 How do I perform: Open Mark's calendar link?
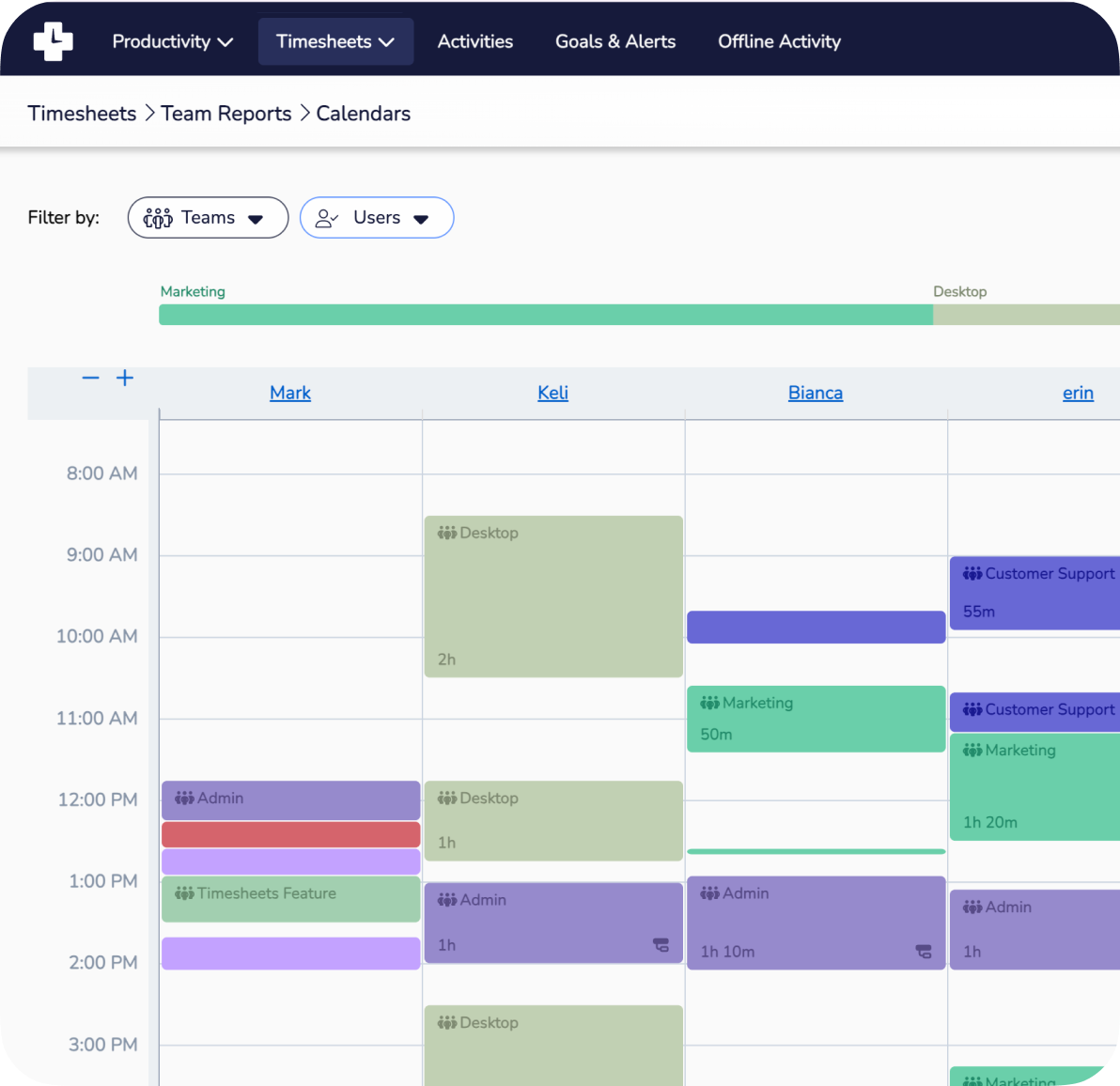(x=290, y=393)
